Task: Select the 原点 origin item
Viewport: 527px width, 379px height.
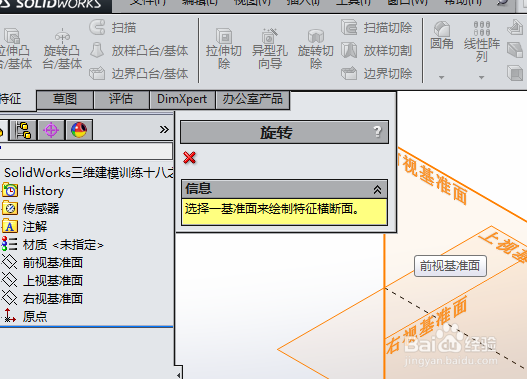Action: coord(25,316)
